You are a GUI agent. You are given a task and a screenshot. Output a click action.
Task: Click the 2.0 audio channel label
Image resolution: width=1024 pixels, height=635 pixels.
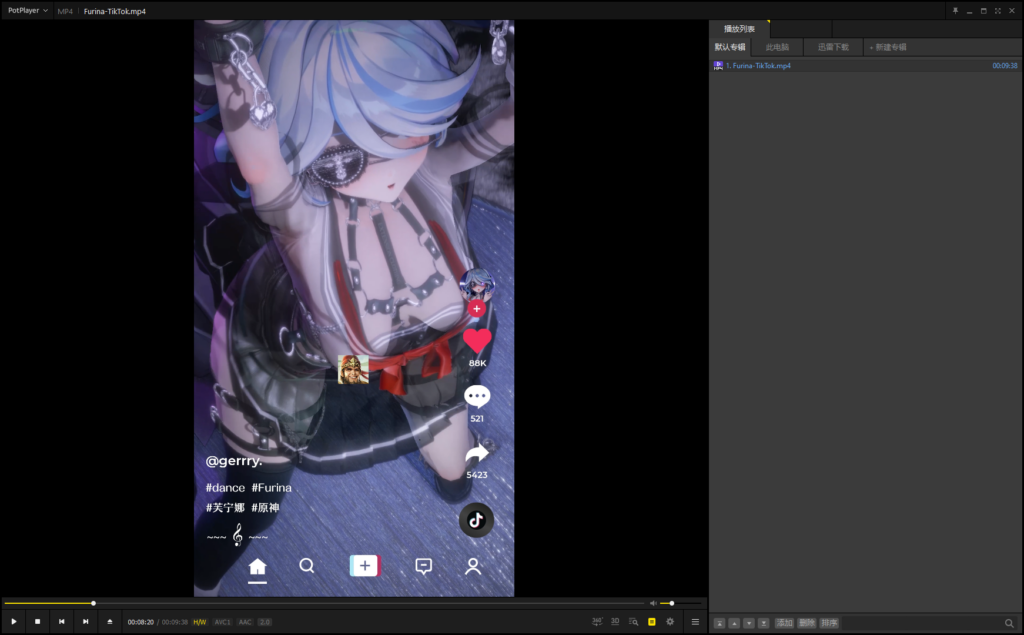264,622
